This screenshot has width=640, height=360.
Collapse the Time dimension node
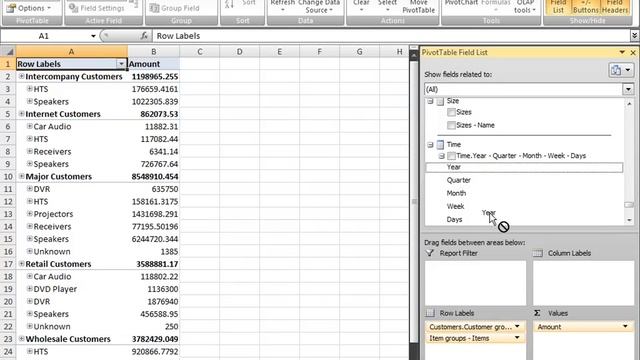point(430,144)
